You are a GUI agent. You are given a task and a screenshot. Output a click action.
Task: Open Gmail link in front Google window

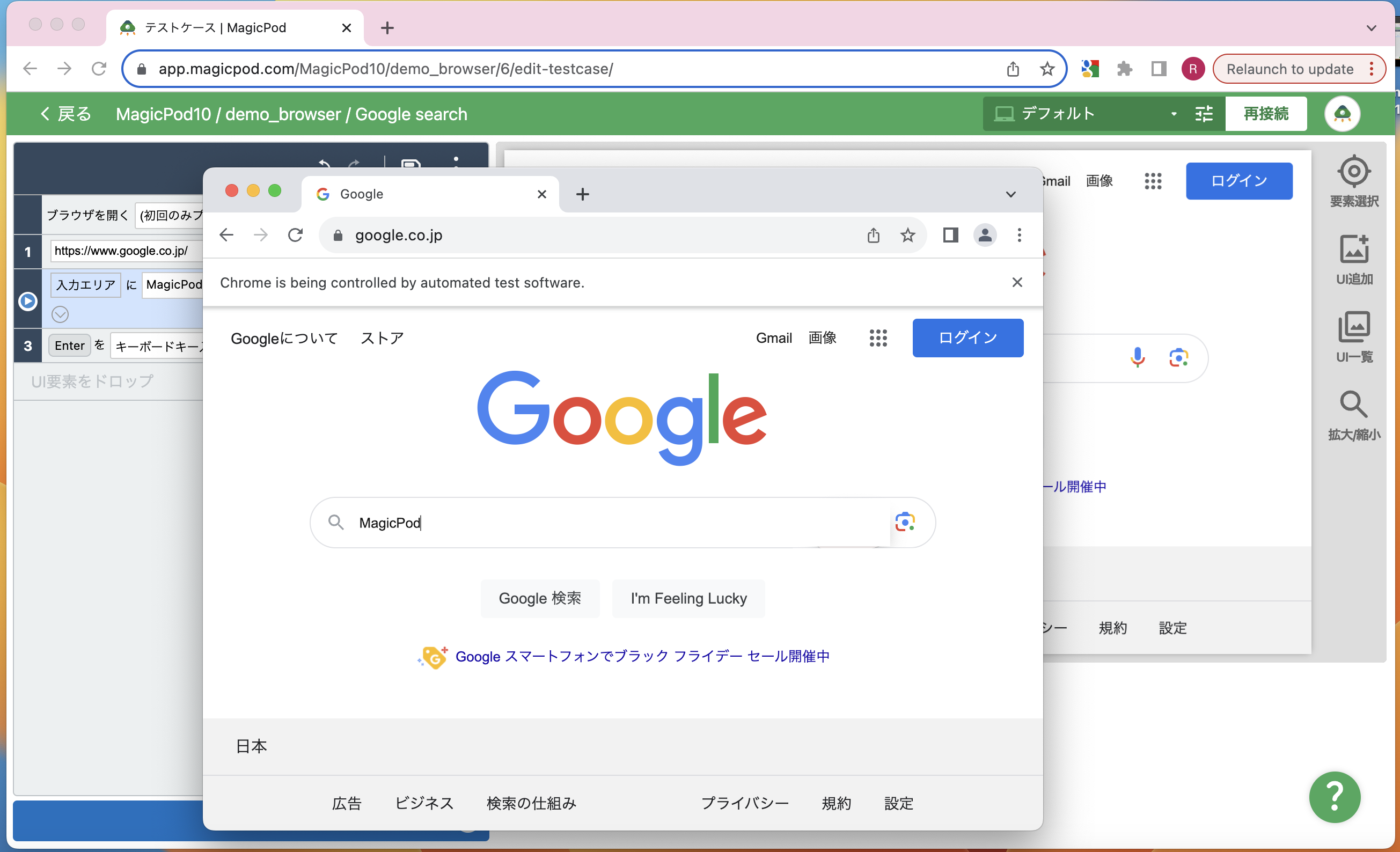click(773, 338)
